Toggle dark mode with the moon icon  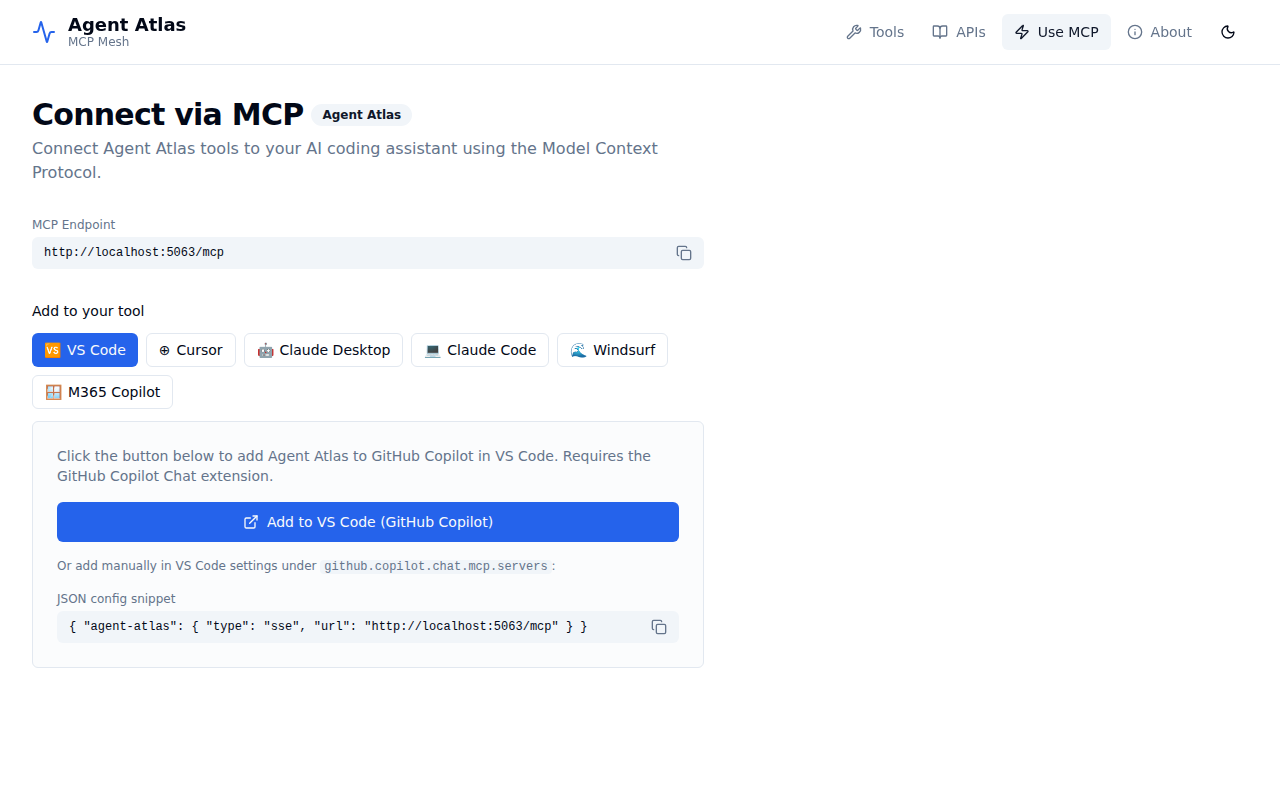1228,32
